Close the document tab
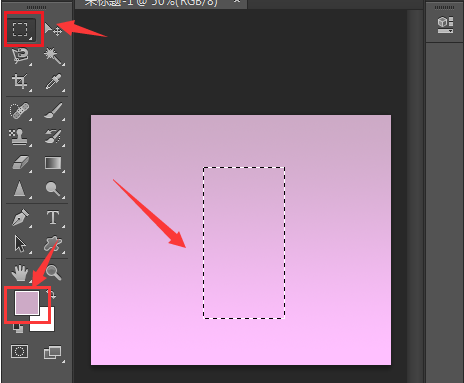Screen dimensions: 464x383 [x=236, y=2]
